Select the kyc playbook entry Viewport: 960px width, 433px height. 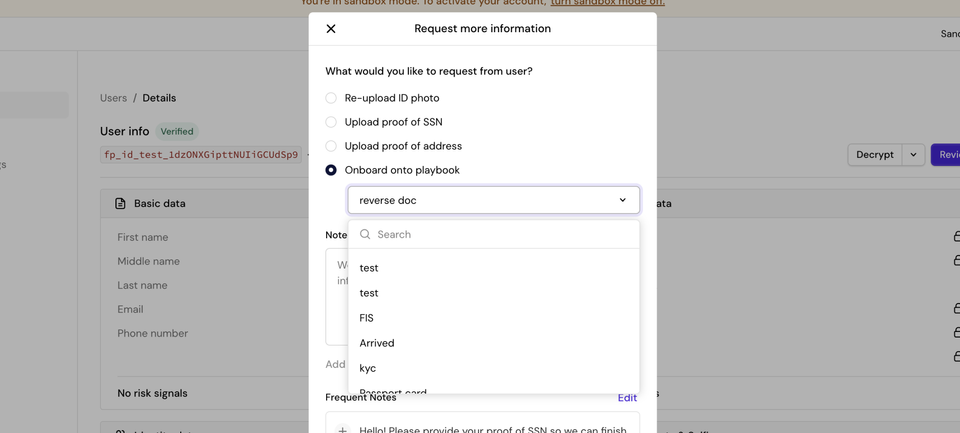pyautogui.click(x=368, y=368)
